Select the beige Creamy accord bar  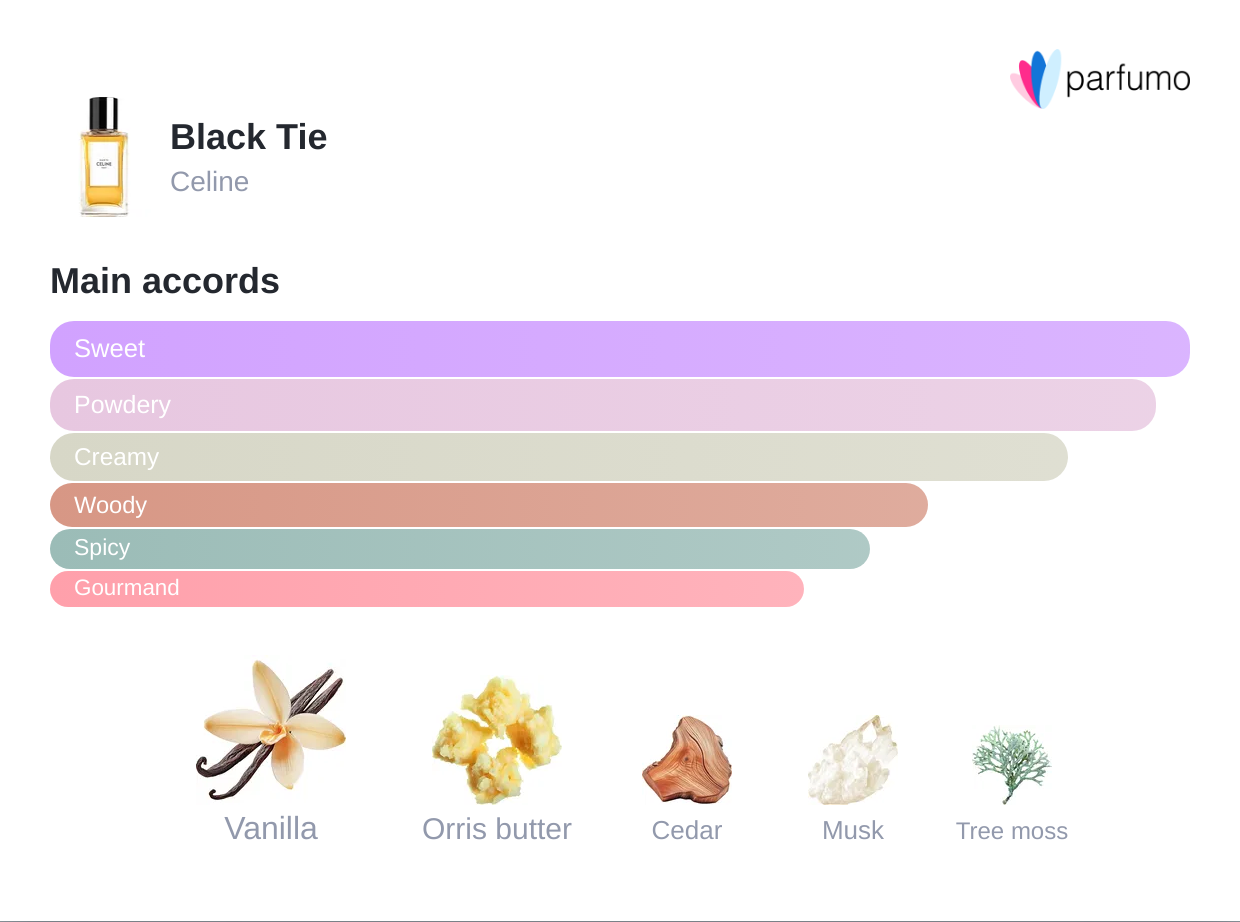pyautogui.click(x=559, y=457)
